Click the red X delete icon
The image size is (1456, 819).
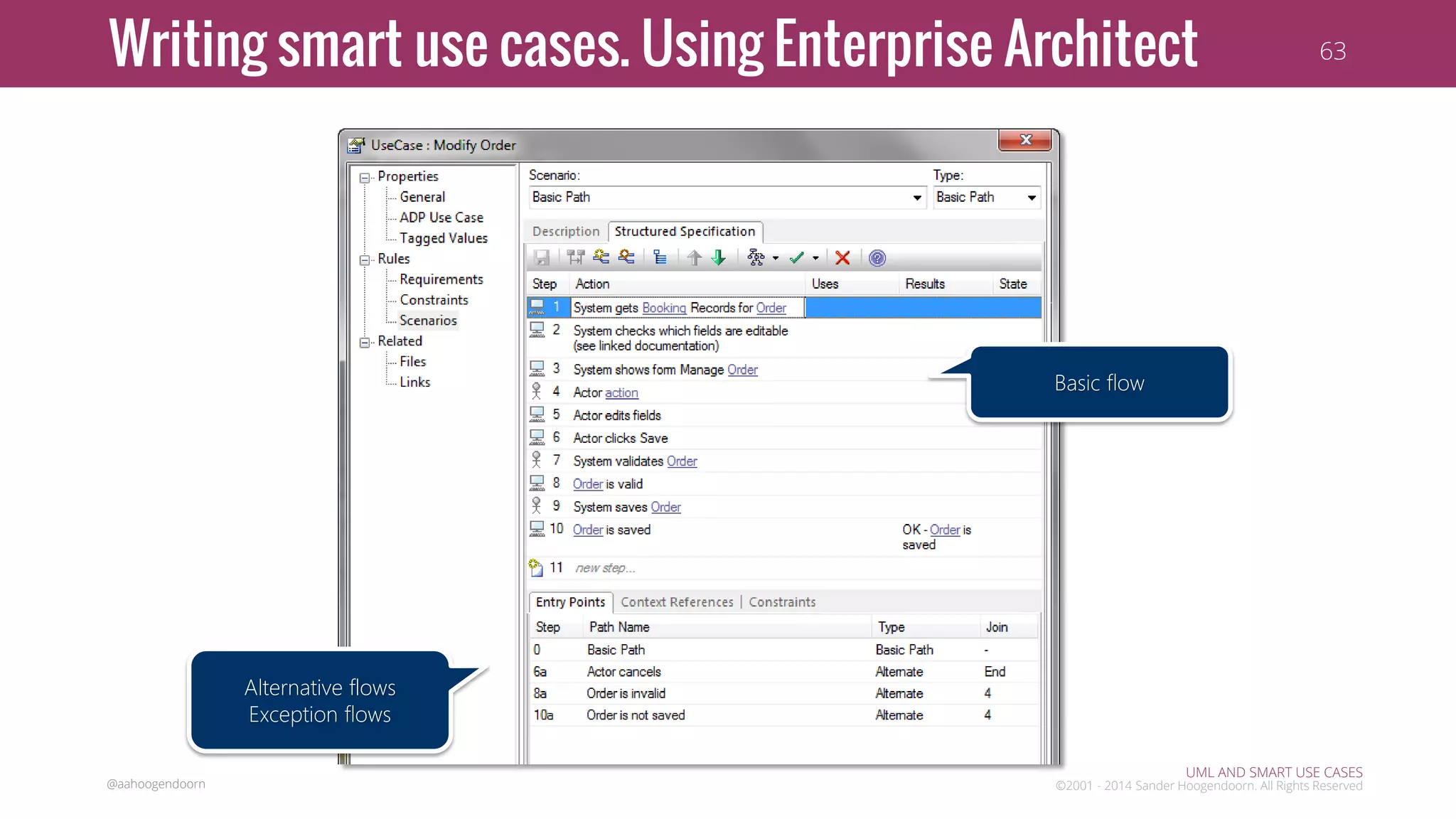point(842,258)
